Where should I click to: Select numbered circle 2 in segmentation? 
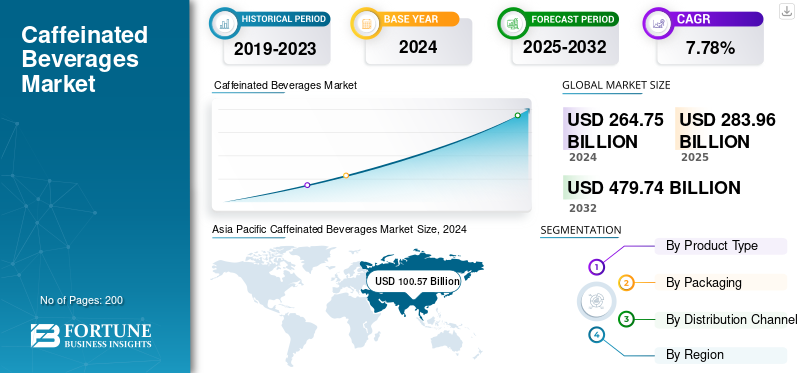[627, 283]
